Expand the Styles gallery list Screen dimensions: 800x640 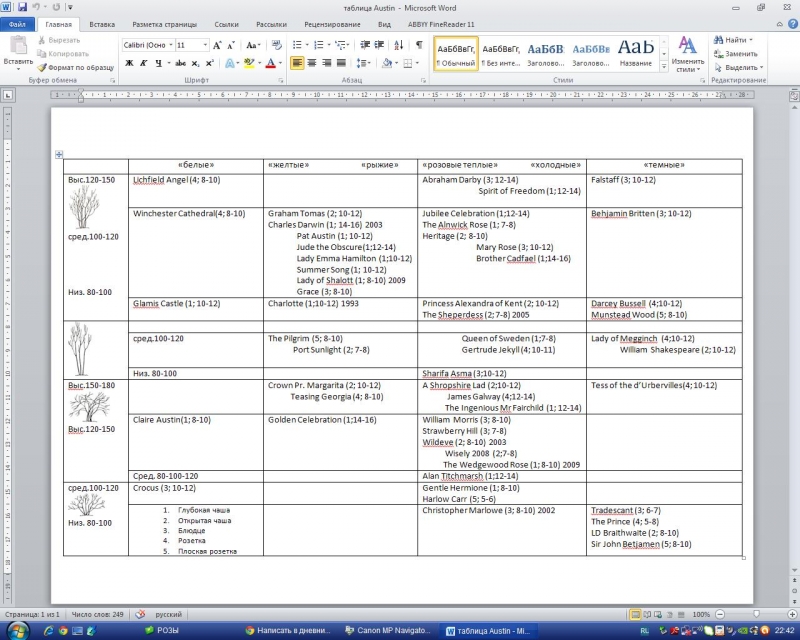(664, 66)
